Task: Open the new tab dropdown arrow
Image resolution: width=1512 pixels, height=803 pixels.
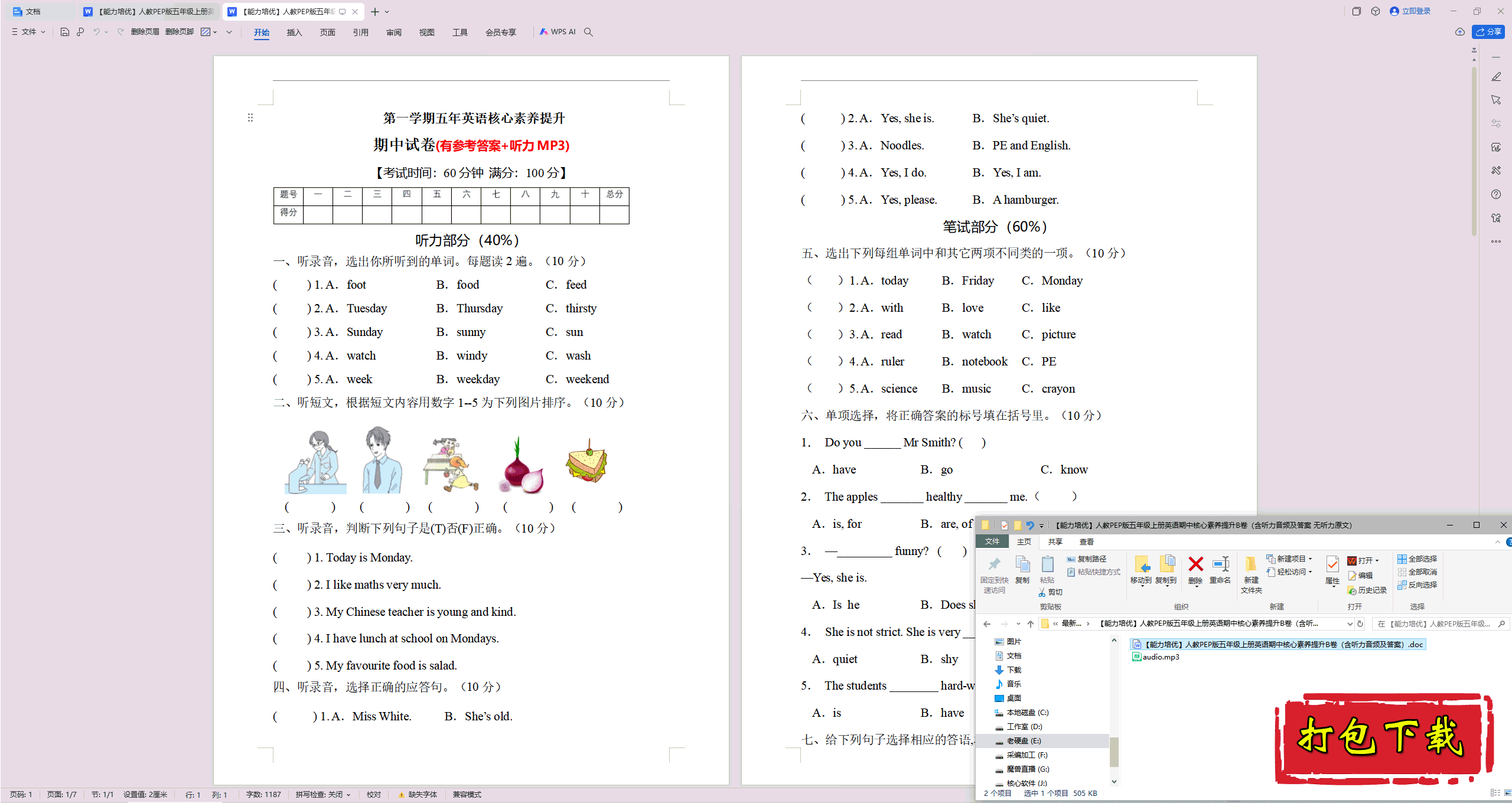Action: pyautogui.click(x=387, y=12)
